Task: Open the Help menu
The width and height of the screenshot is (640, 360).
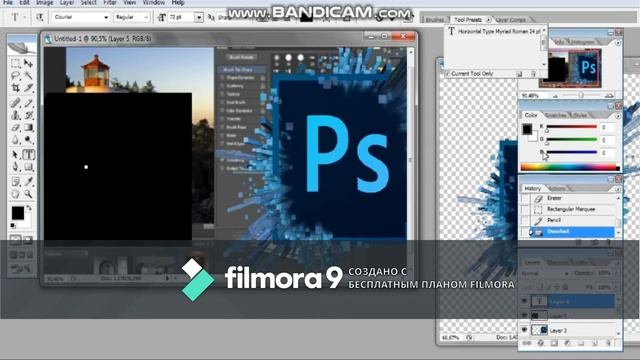Action: click(178, 2)
